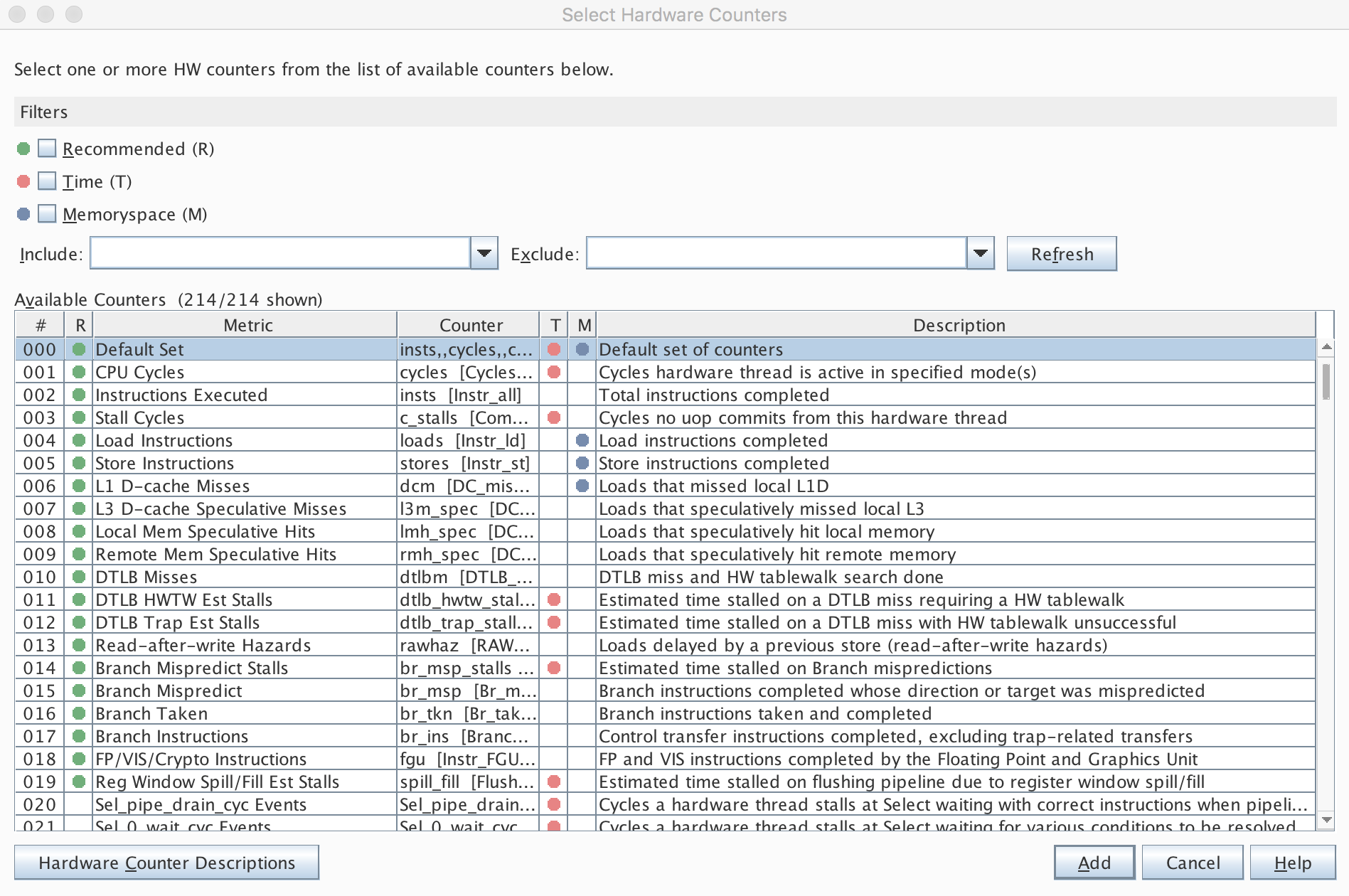Click the blue Memoryspace legend dot icon
The image size is (1349, 896).
pyautogui.click(x=23, y=214)
